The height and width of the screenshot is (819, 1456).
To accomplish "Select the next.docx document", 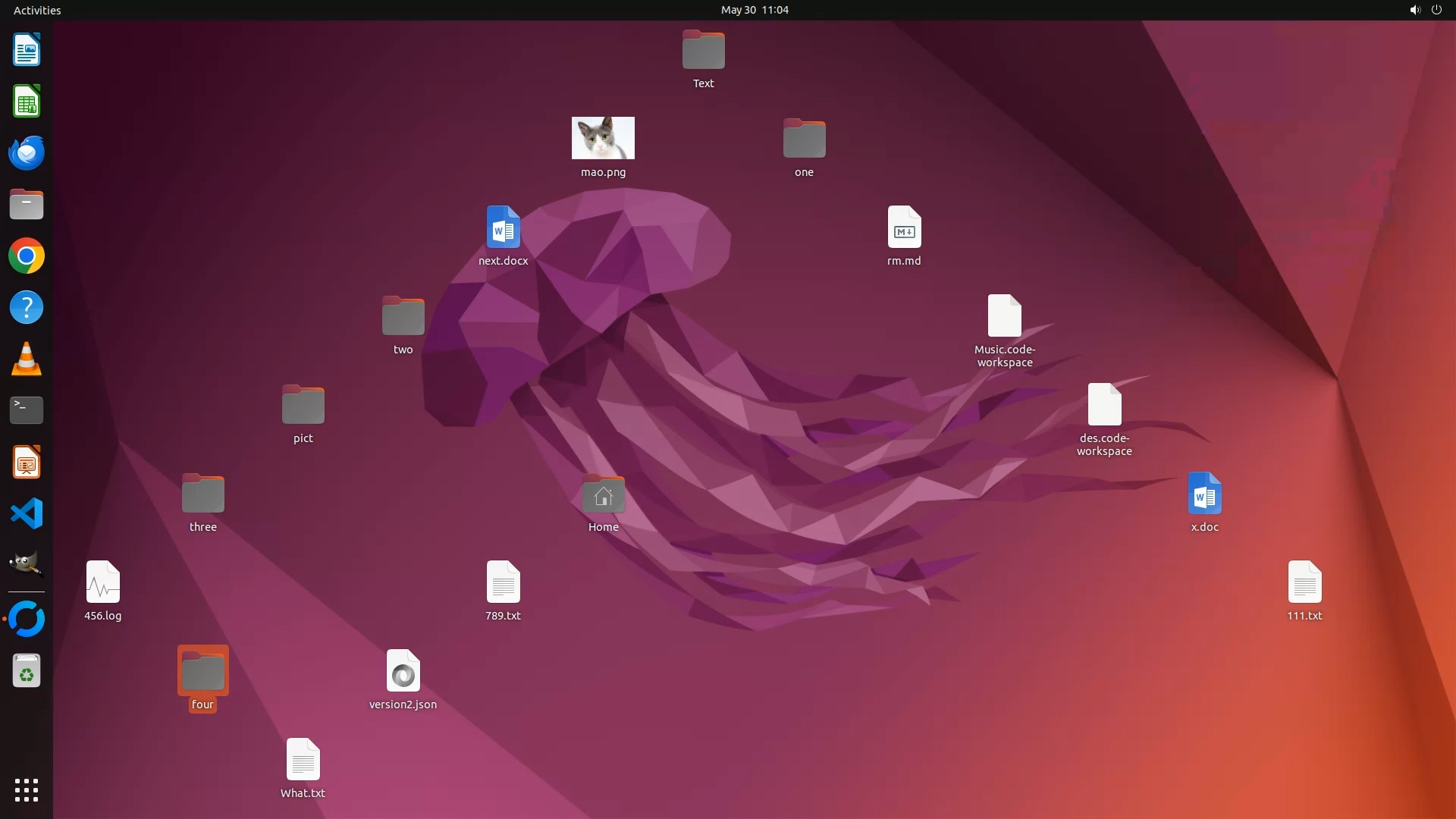I will pos(503,227).
